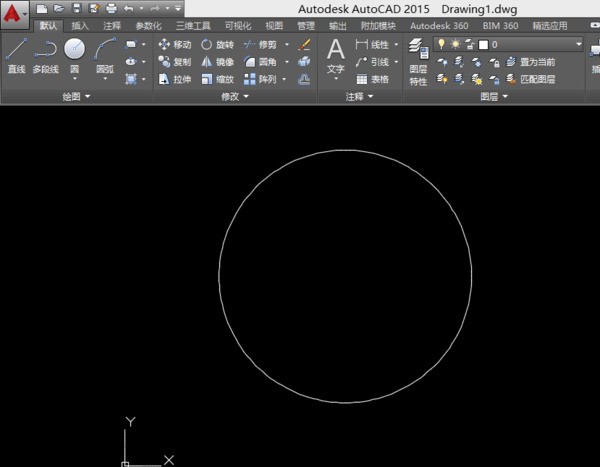Activate the 拉伸 (Stretch) command

(175, 79)
